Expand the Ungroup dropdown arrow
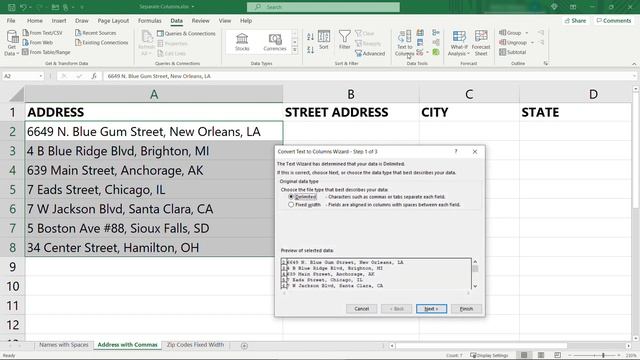The height and width of the screenshot is (360, 640). pyautogui.click(x=532, y=42)
